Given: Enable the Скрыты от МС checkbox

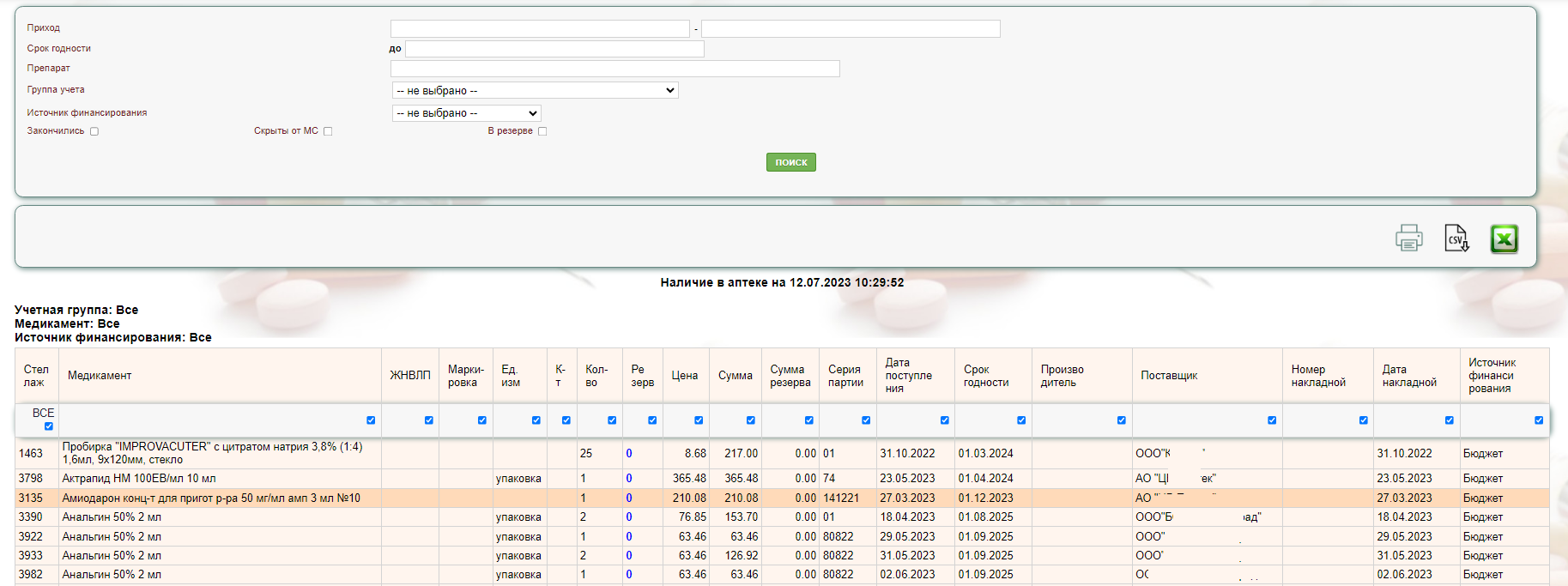Looking at the screenshot, I should coord(328,131).
